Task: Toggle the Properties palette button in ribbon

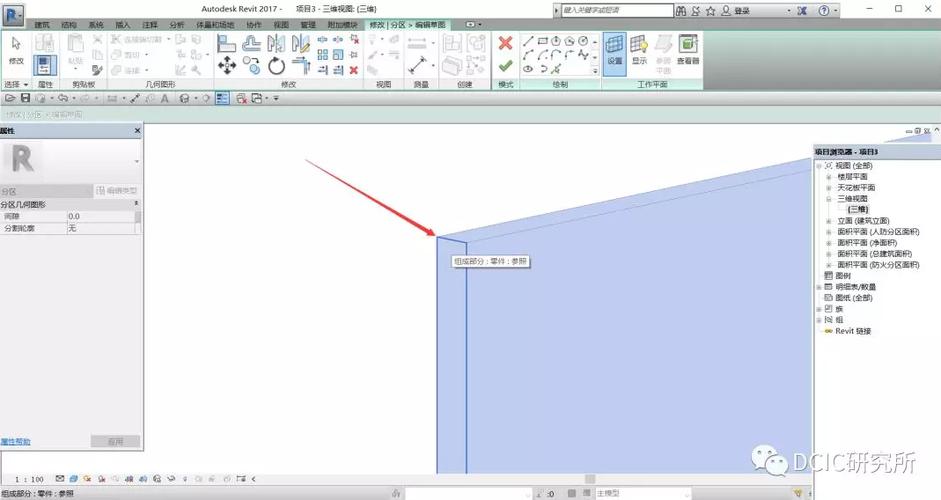Action: 45,65
